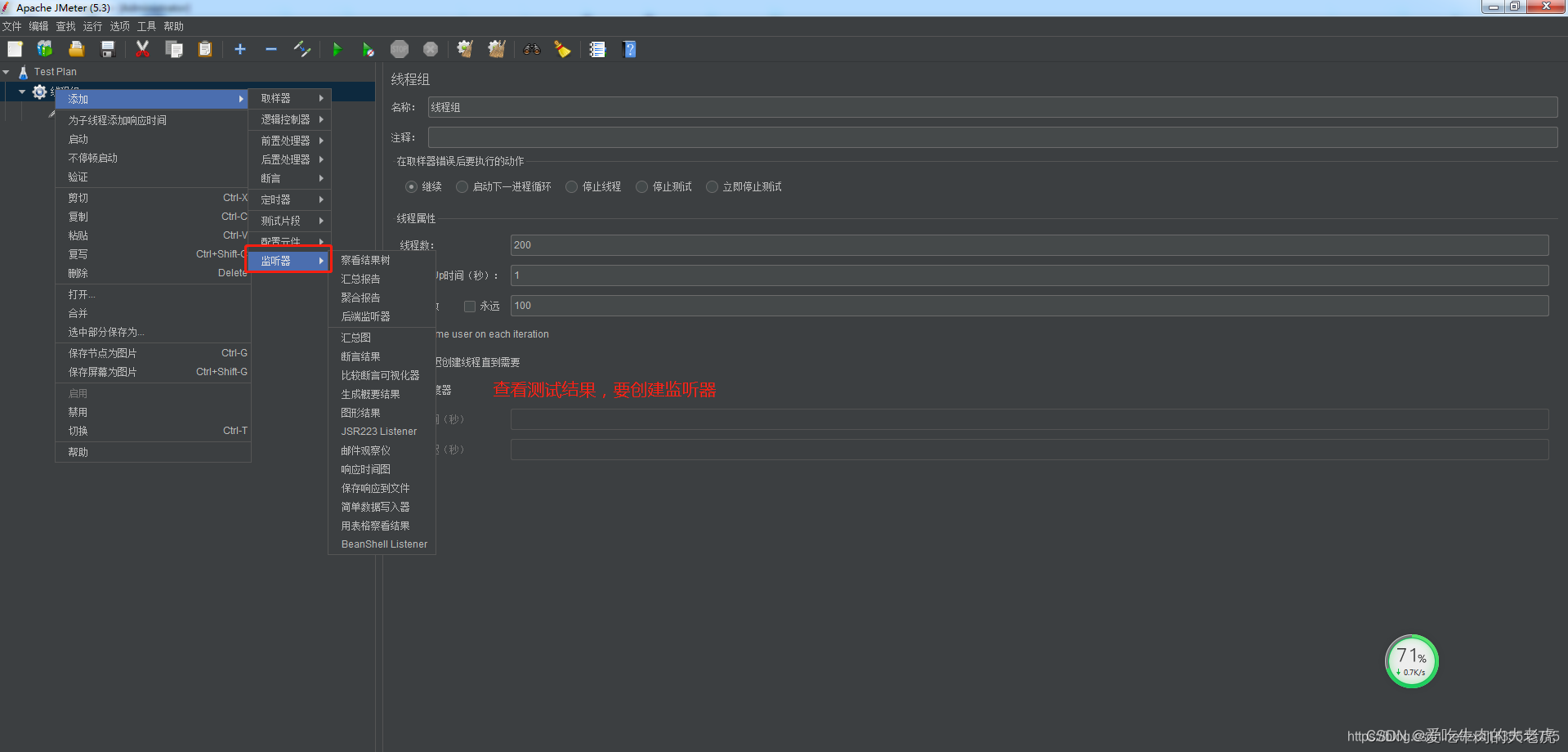The image size is (1568, 752).
Task: Click the Toggle enable/disable icon
Action: (302, 49)
